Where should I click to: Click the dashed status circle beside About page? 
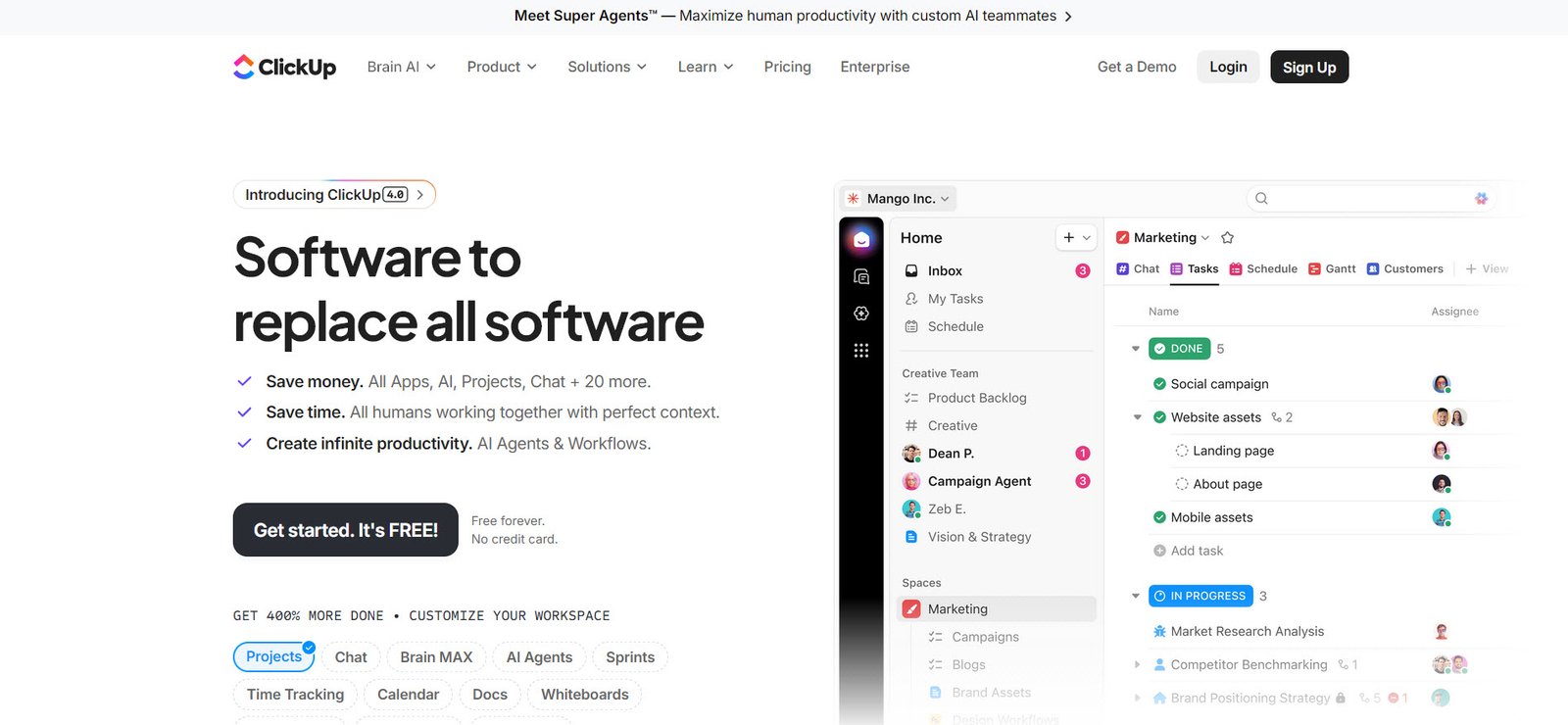(x=1182, y=484)
